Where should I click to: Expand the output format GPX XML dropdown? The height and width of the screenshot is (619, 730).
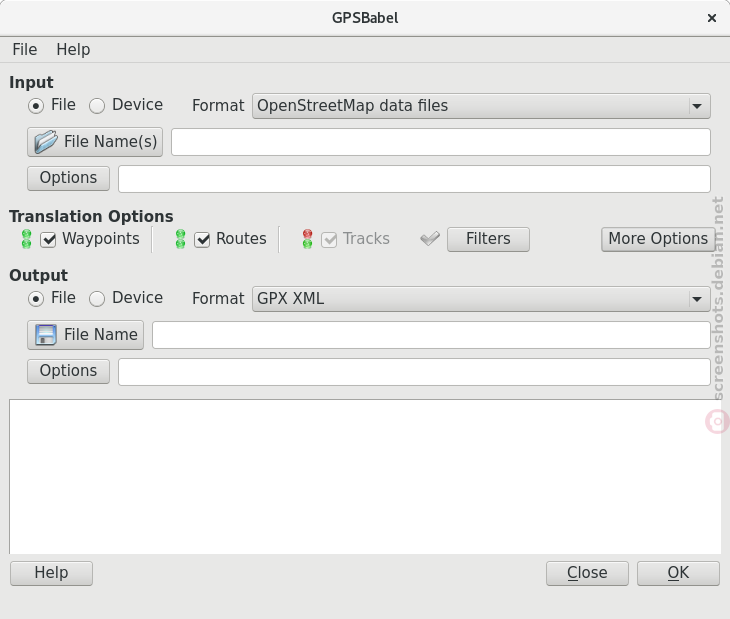coord(481,299)
